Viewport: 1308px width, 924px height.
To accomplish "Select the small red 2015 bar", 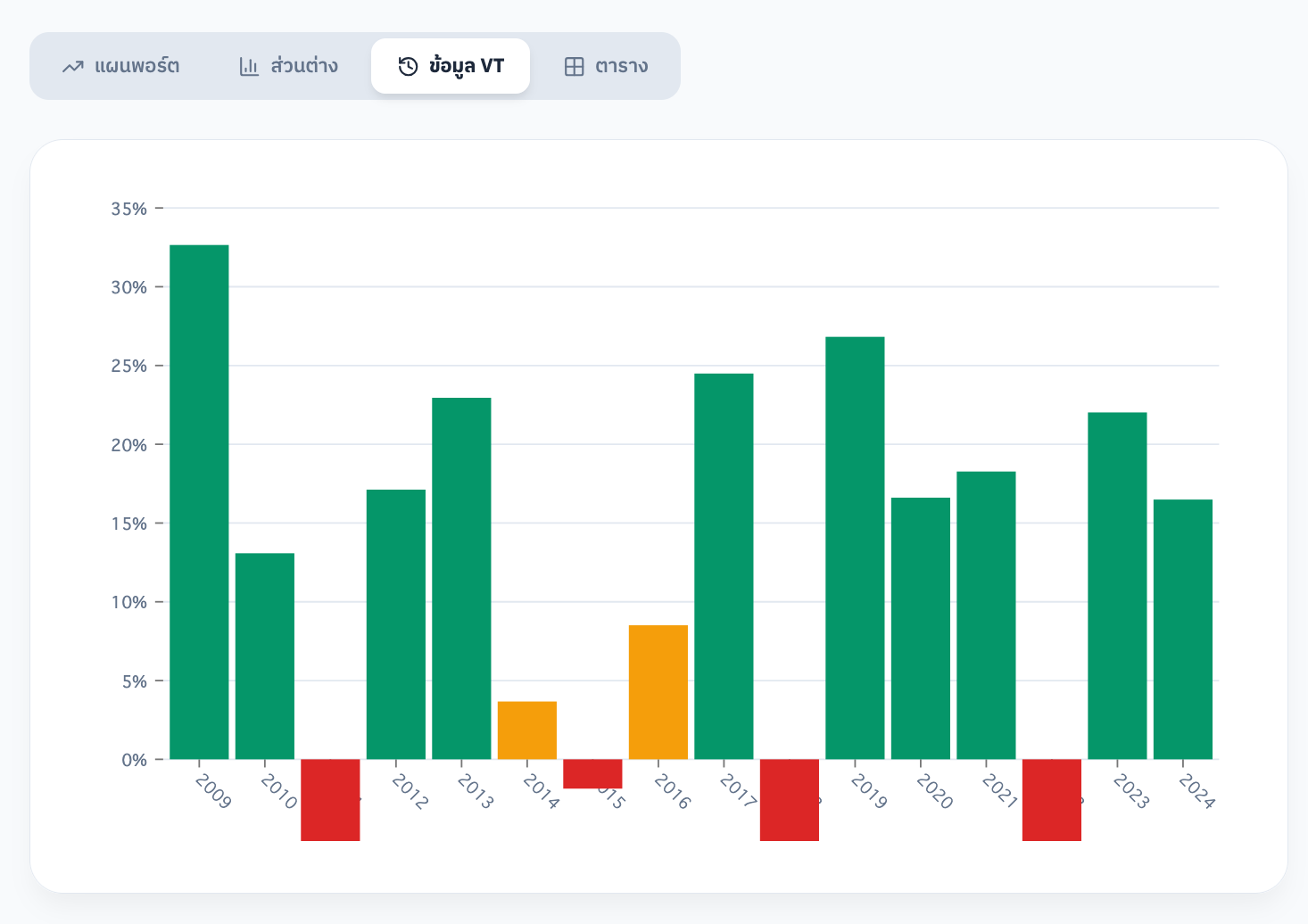I will (x=592, y=773).
